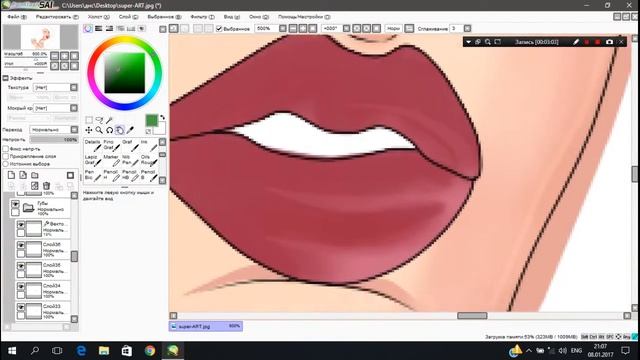
Task: Collapse the Эффекты section
Action: (x=6, y=78)
